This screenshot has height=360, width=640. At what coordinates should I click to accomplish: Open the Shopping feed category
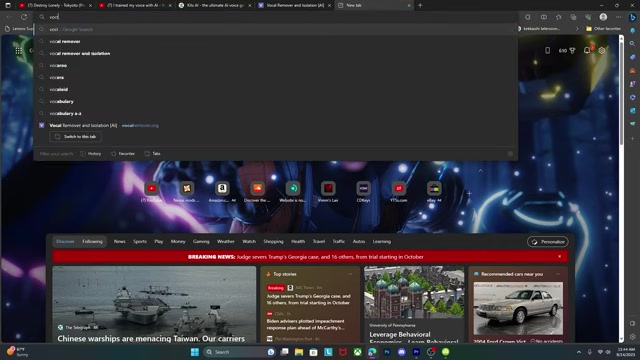click(273, 242)
